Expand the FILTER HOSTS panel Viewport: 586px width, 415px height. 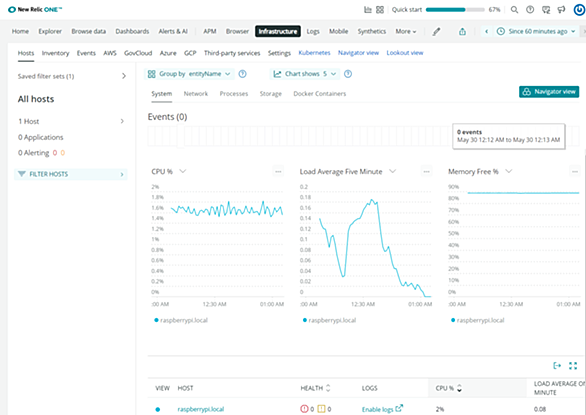coord(71,174)
